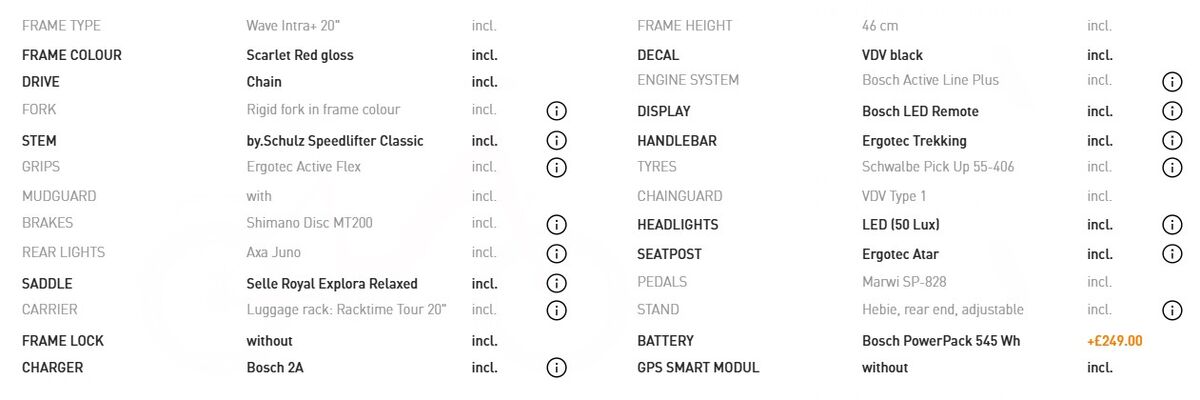Show info on Selle Royal Explora saddle
Screen dimensions: 1200x400
[x=557, y=284]
